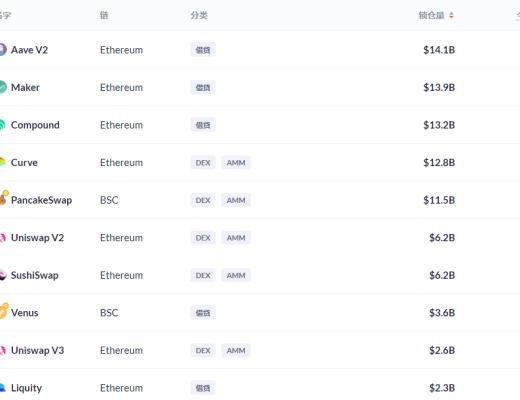Open the SushiSwap protocol link
The width and height of the screenshot is (520, 400).
pyautogui.click(x=35, y=275)
